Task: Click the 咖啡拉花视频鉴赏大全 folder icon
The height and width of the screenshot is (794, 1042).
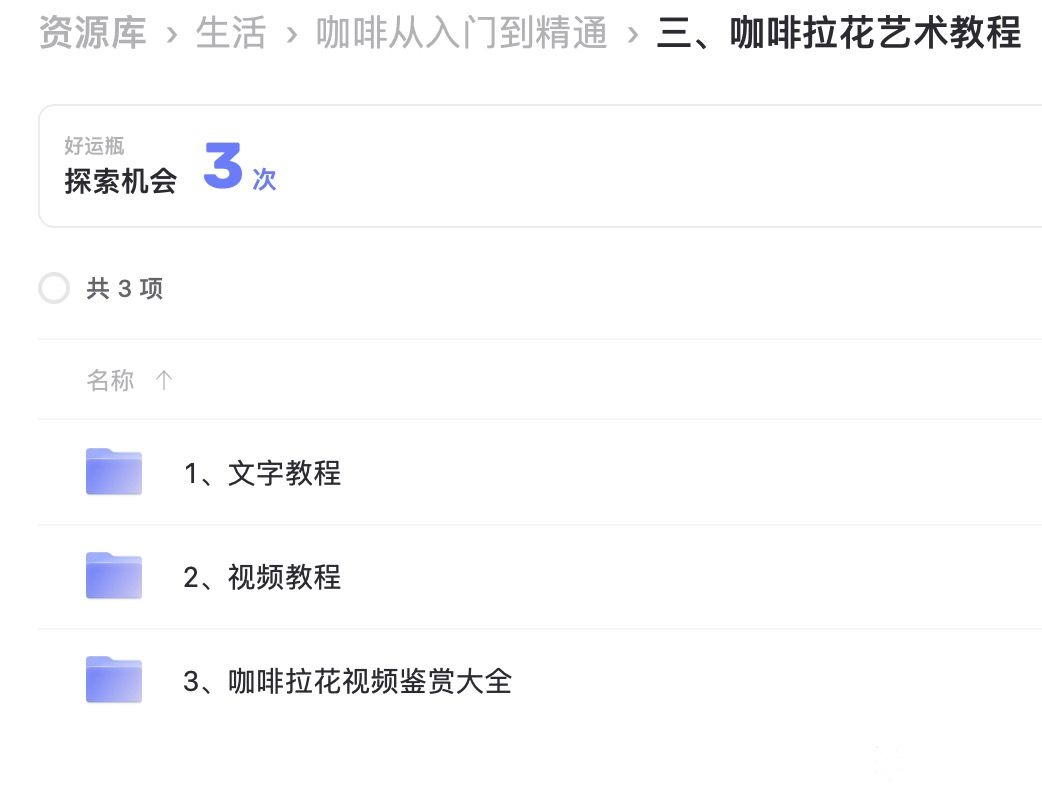Action: click(x=113, y=680)
